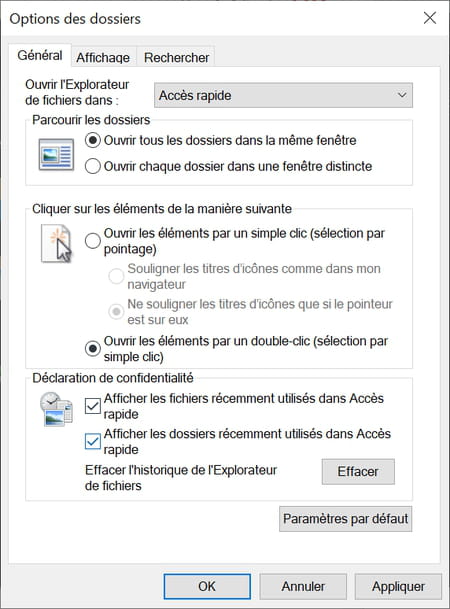Toggle 'Afficher les dossiers récemment utilisés' checkbox
Image resolution: width=450 pixels, height=609 pixels.
coord(93,442)
